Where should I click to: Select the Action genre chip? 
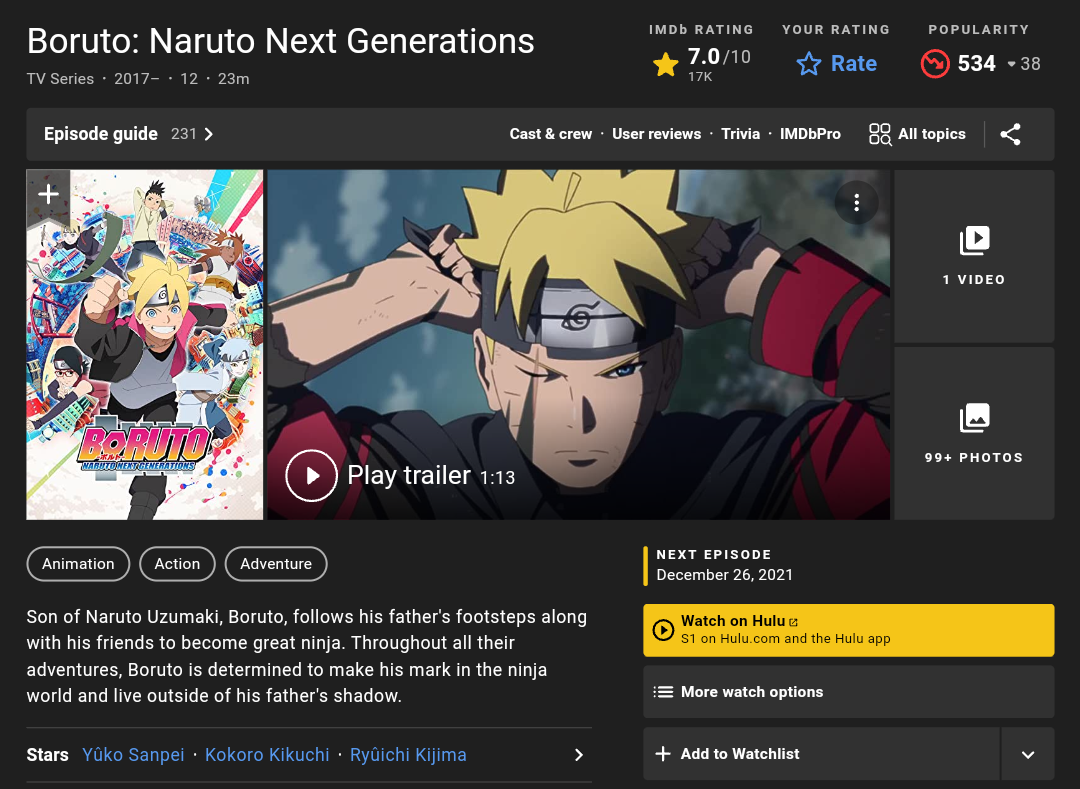click(x=177, y=564)
